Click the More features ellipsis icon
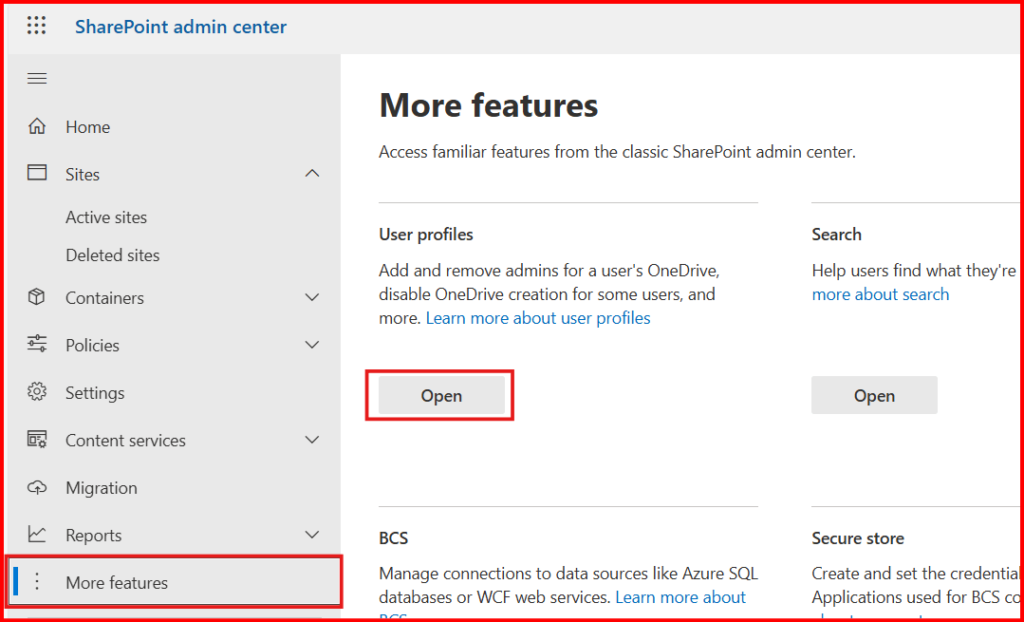 click(x=37, y=581)
